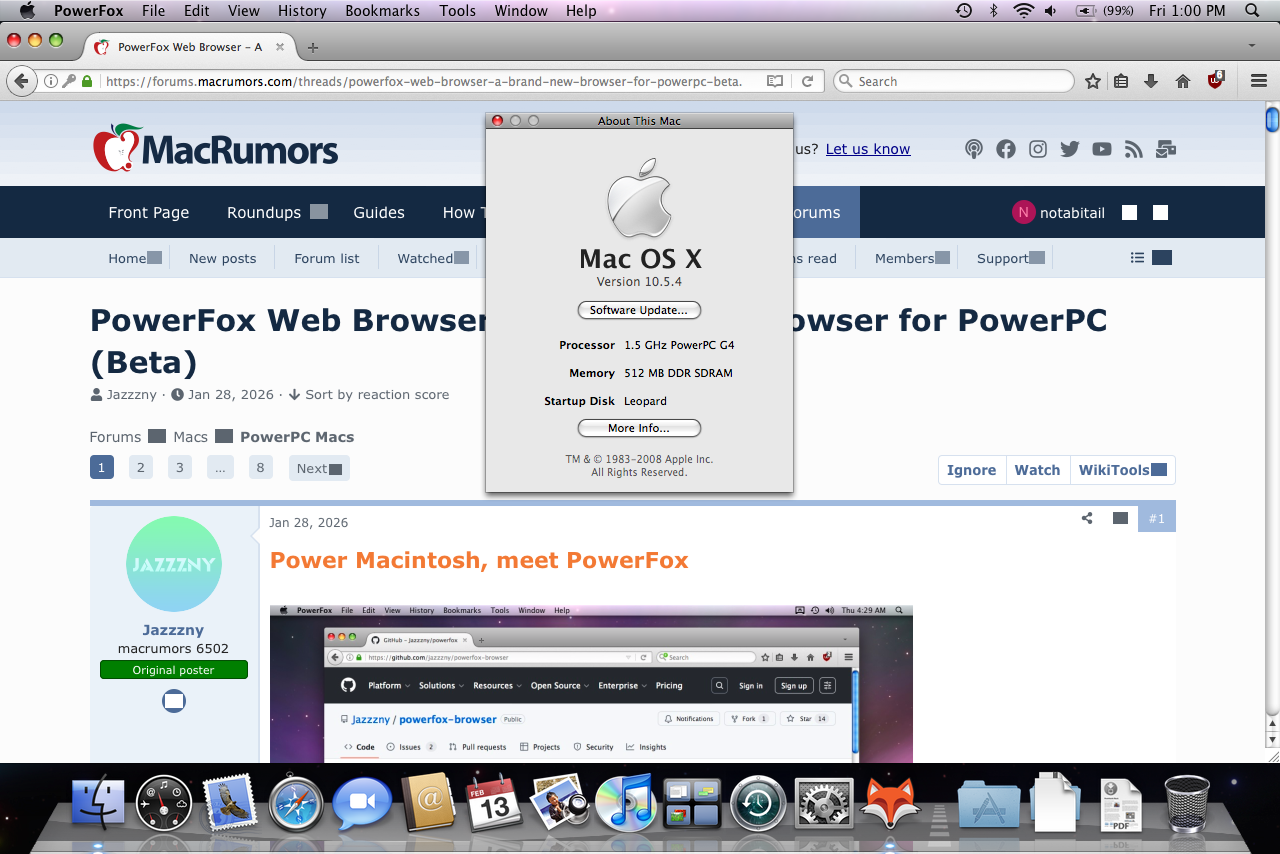
Task: Toggle the list view icon in the forum sub-navigation
Action: (1137, 258)
